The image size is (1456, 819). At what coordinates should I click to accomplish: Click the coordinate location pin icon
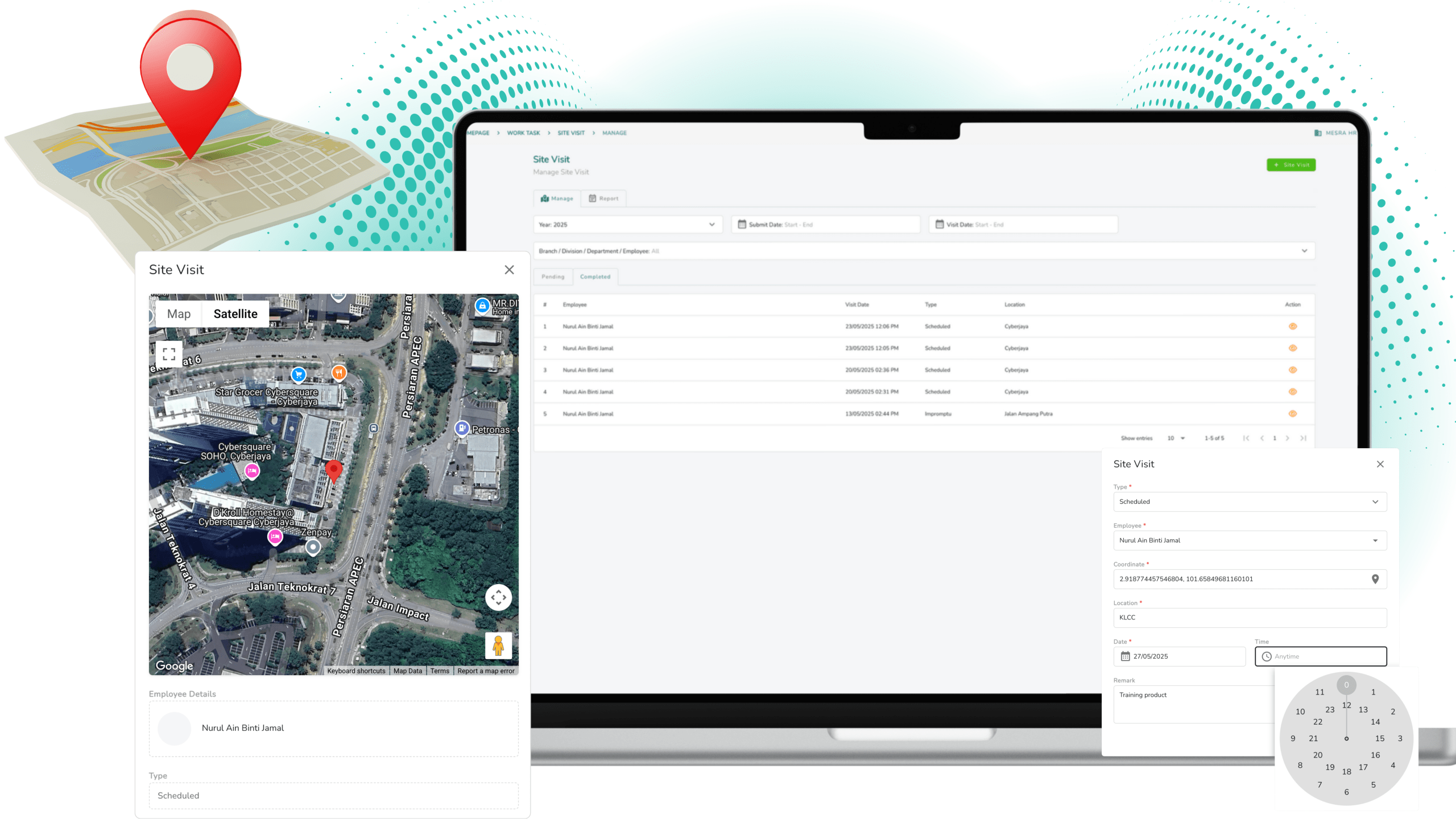point(1375,579)
